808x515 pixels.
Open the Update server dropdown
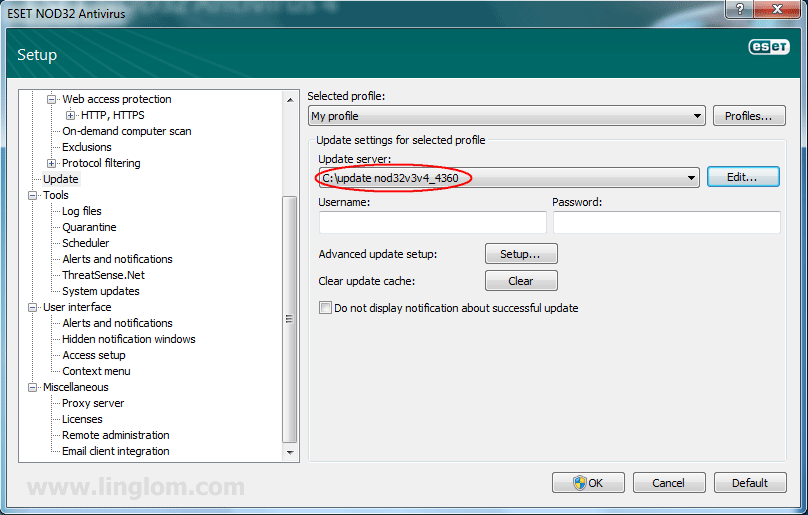click(509, 178)
